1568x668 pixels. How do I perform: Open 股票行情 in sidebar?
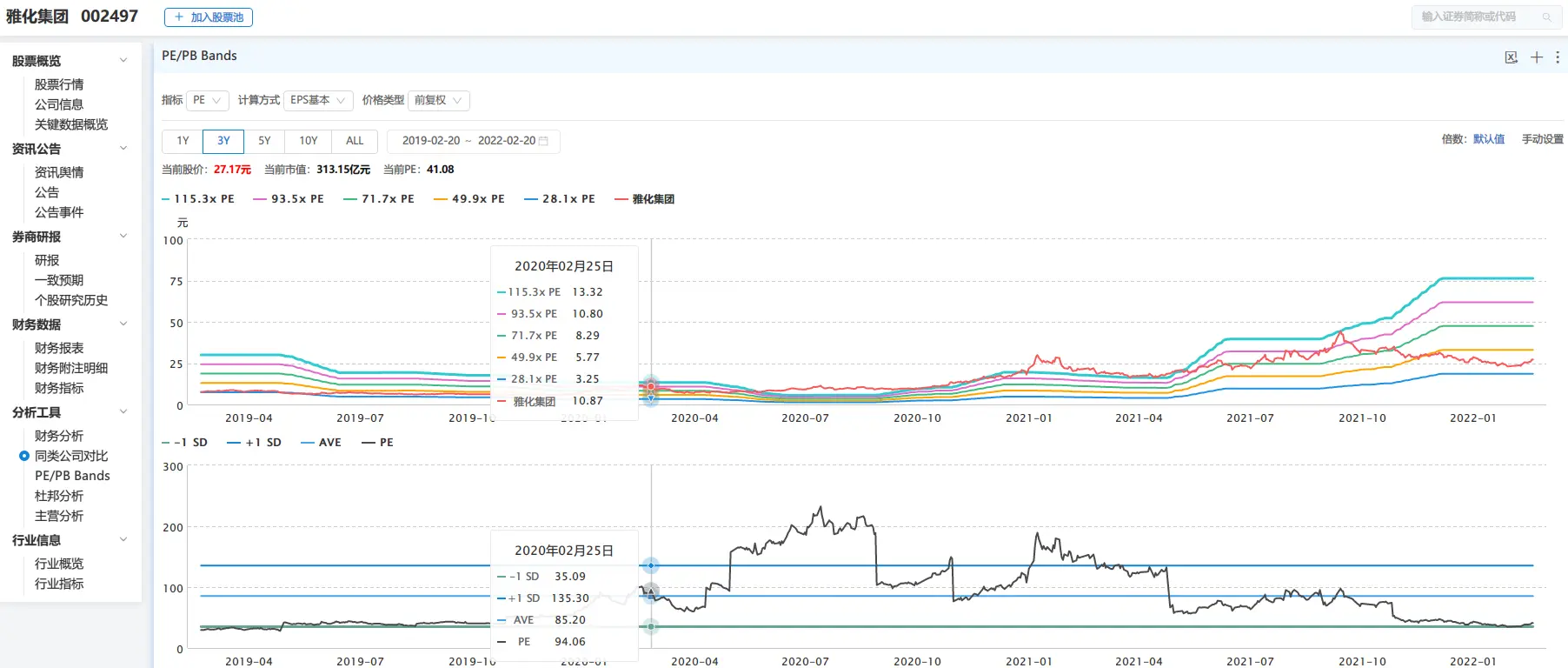(x=59, y=84)
